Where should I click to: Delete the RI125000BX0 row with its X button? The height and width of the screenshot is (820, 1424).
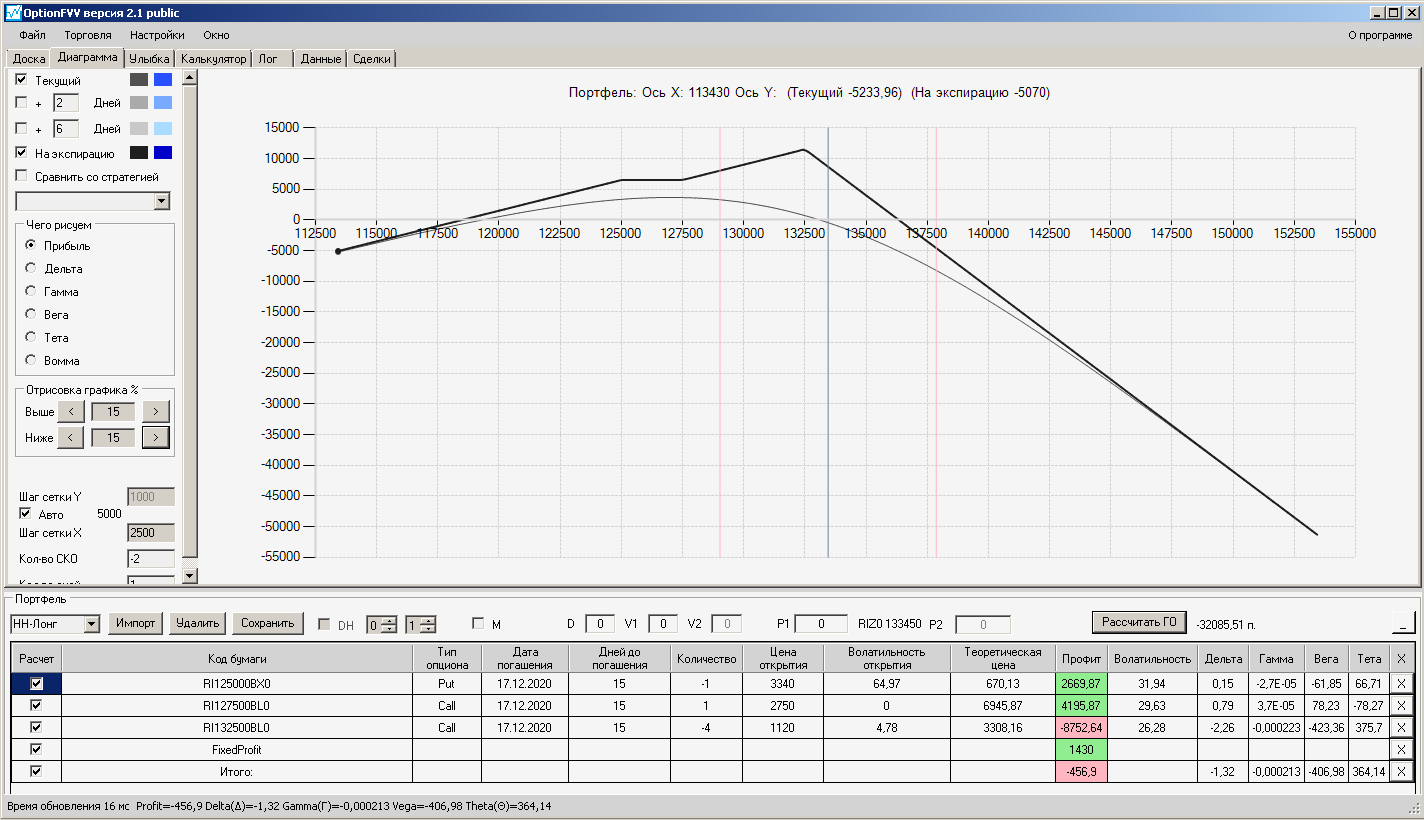click(1401, 683)
